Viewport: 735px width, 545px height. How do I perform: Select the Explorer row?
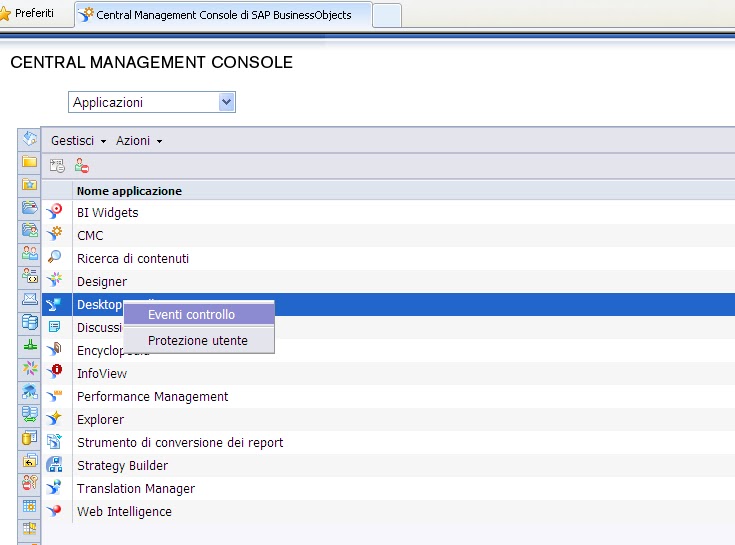tap(388, 419)
